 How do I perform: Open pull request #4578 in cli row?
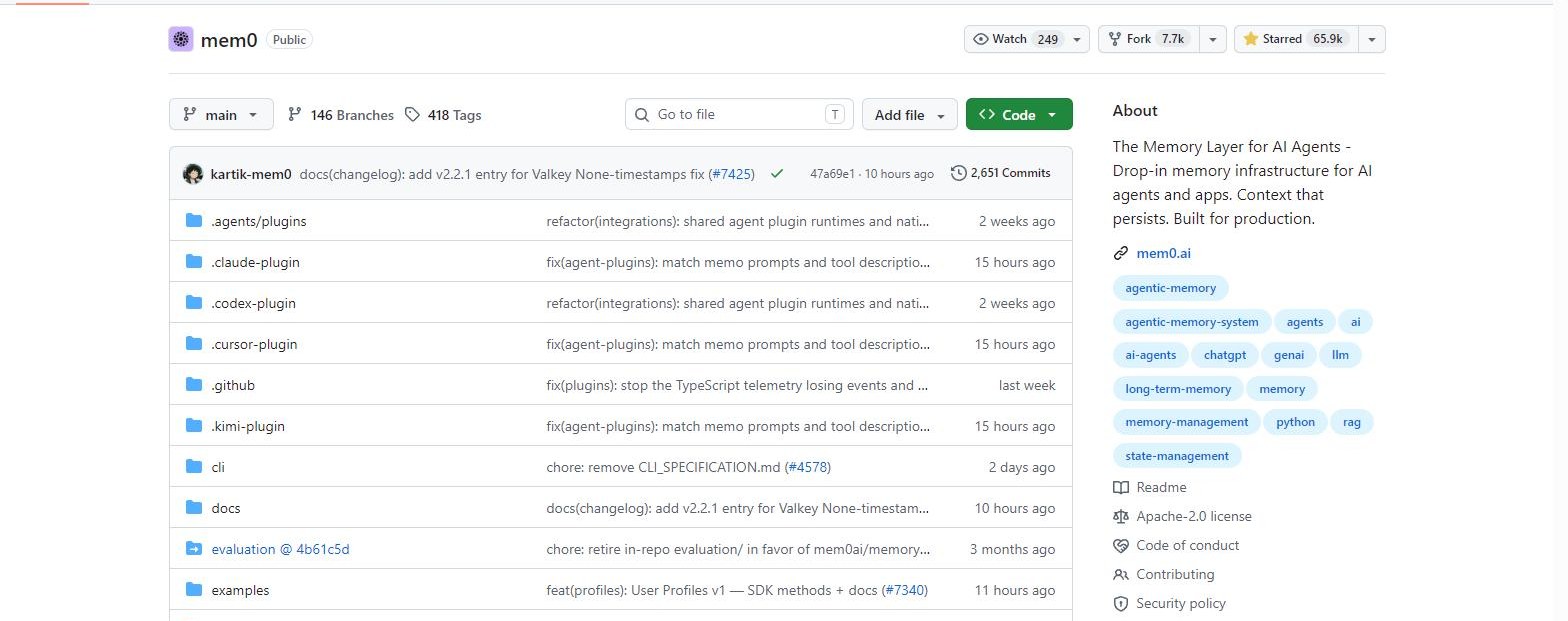point(808,467)
